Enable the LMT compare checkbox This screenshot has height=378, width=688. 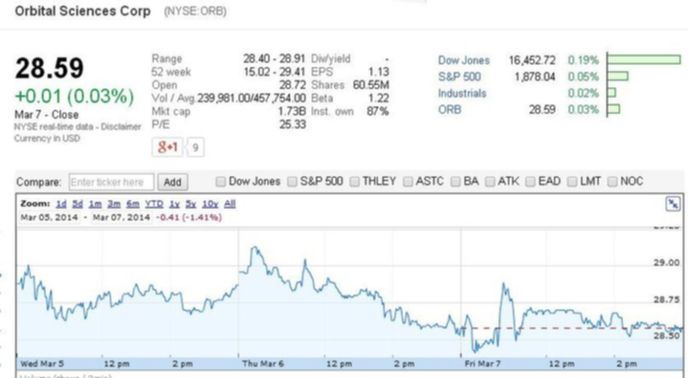[572, 181]
